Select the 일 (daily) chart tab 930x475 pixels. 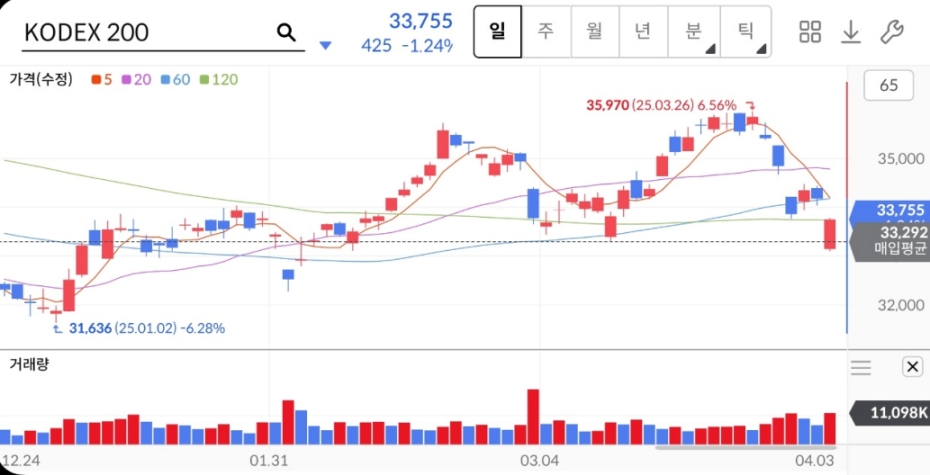coord(497,32)
